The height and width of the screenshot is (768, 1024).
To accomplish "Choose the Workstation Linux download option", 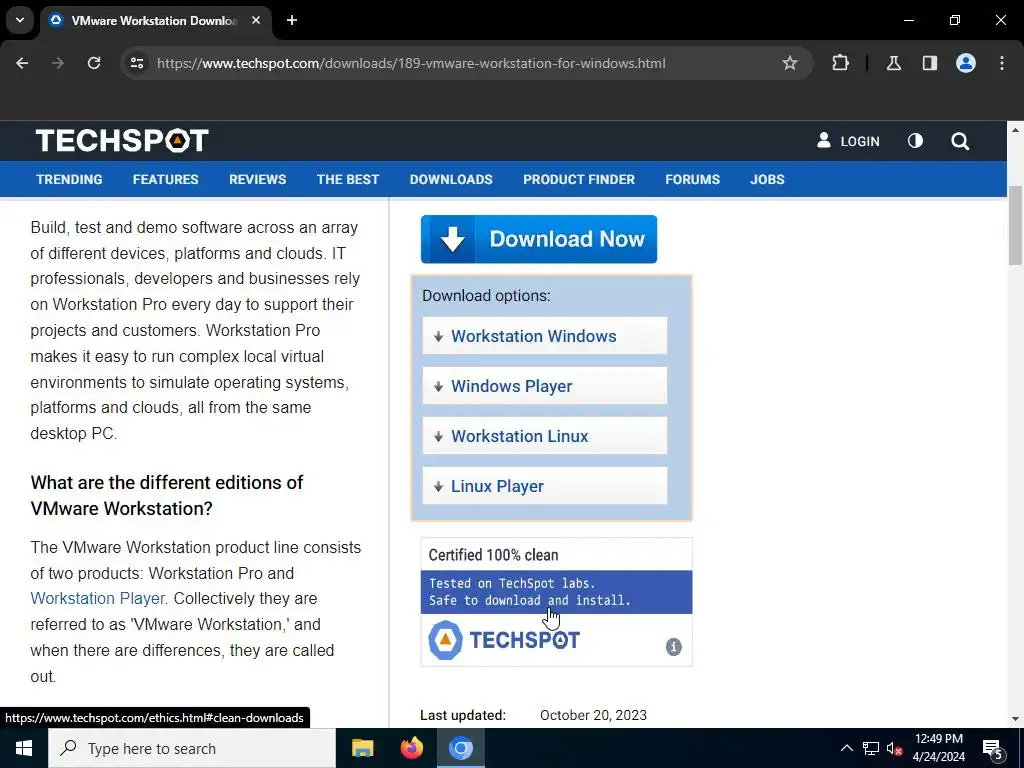I will (x=545, y=436).
